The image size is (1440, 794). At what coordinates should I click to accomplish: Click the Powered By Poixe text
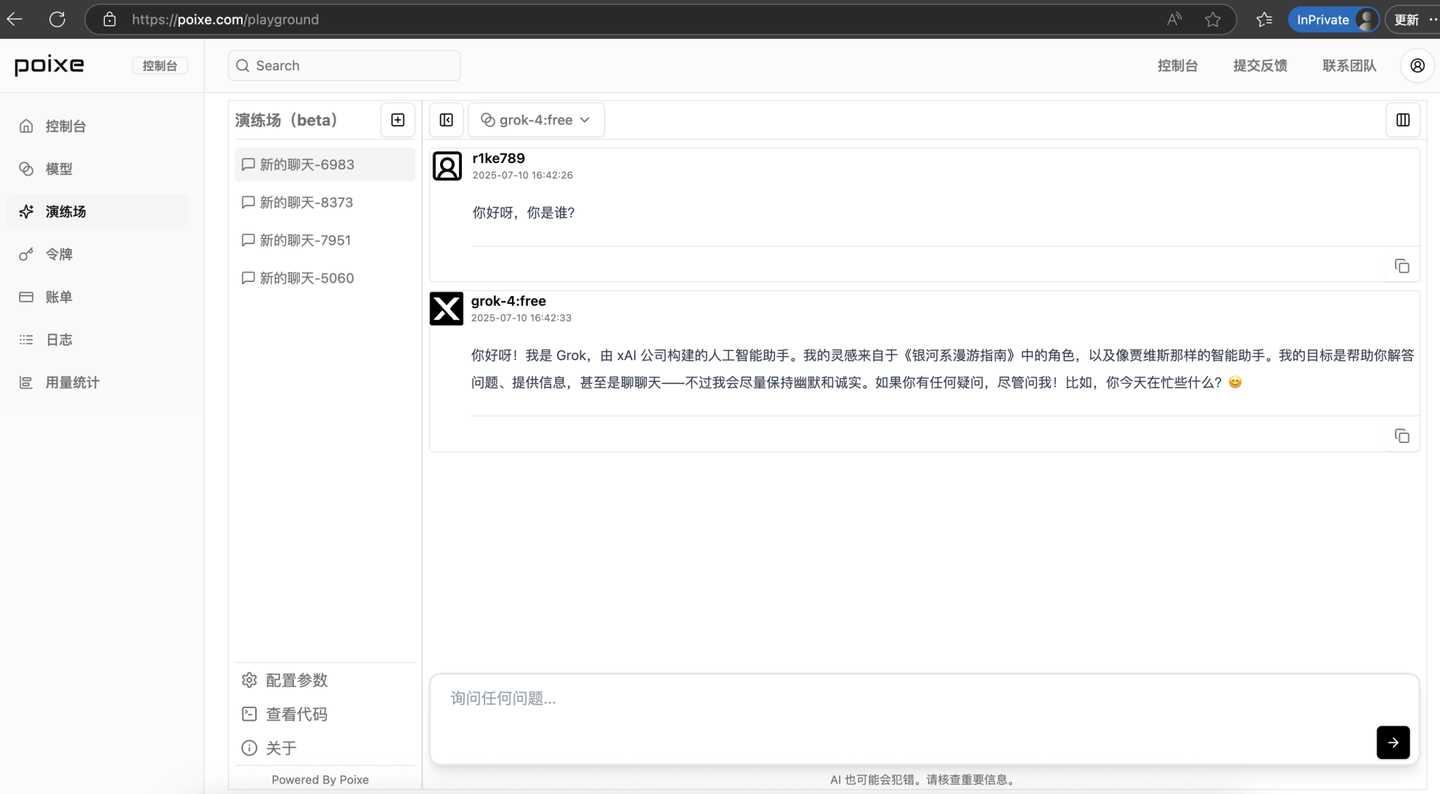point(320,780)
